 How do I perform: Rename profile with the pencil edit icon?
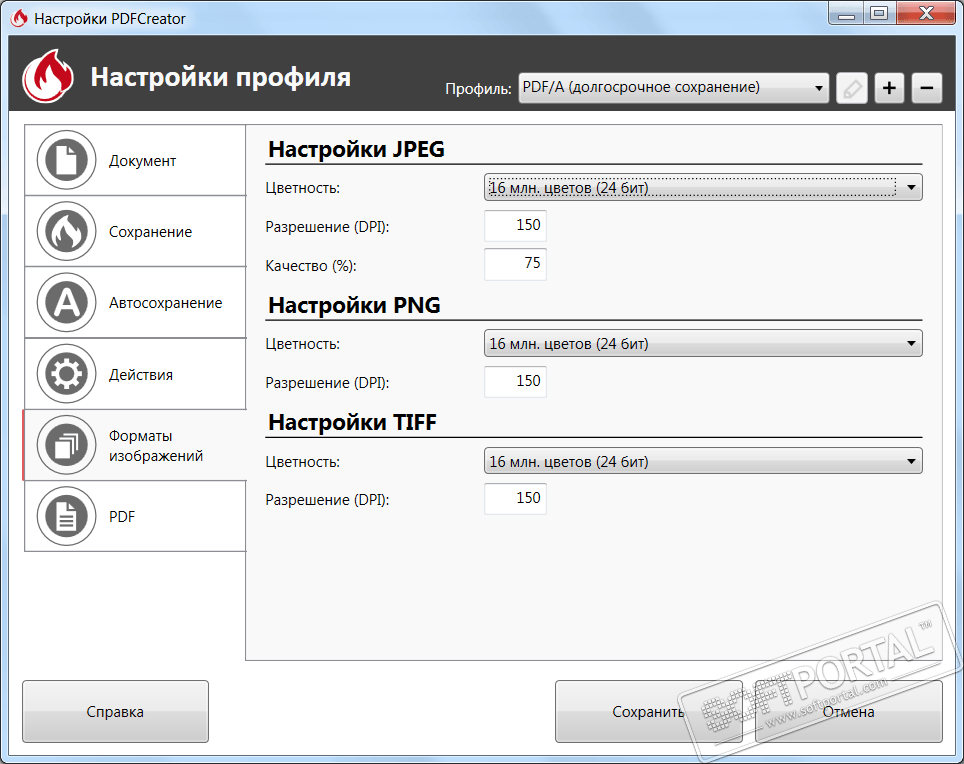(851, 89)
